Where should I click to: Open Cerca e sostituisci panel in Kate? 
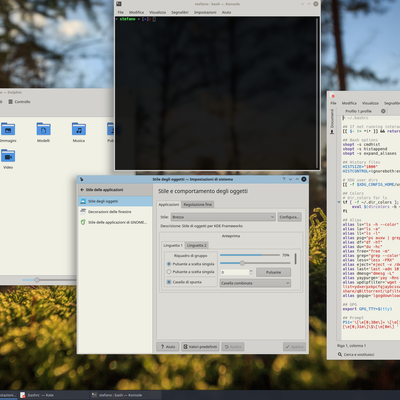pos(356,354)
